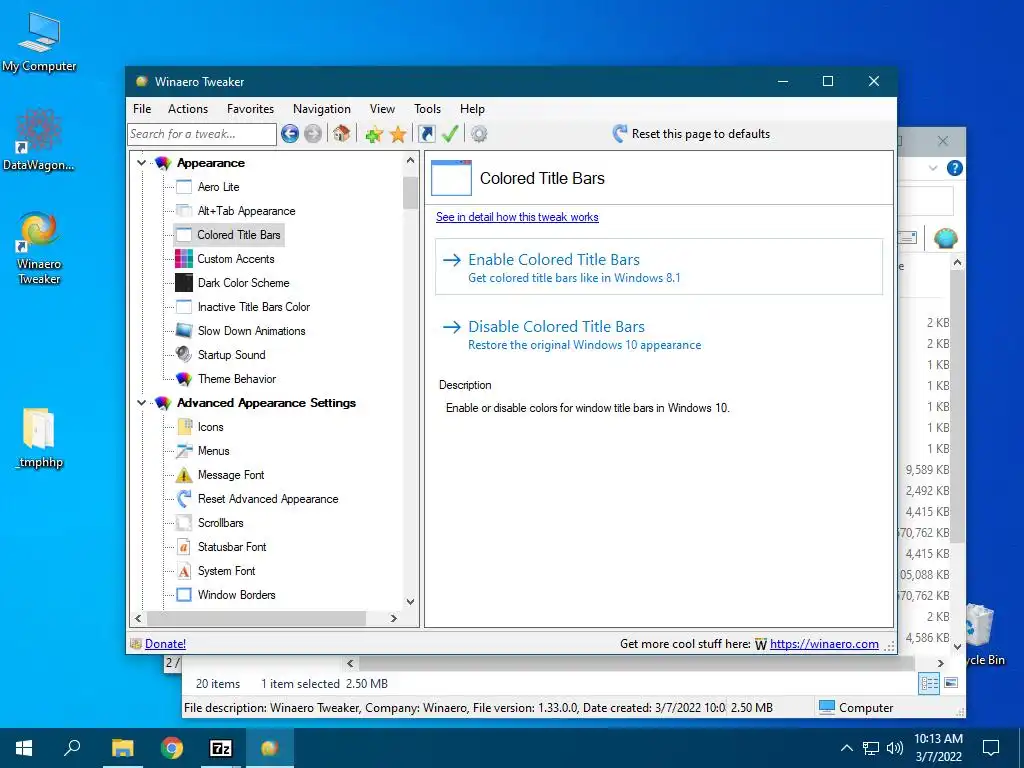The image size is (1024, 768).
Task: Click the Slow Down Animations icon
Action: click(184, 330)
